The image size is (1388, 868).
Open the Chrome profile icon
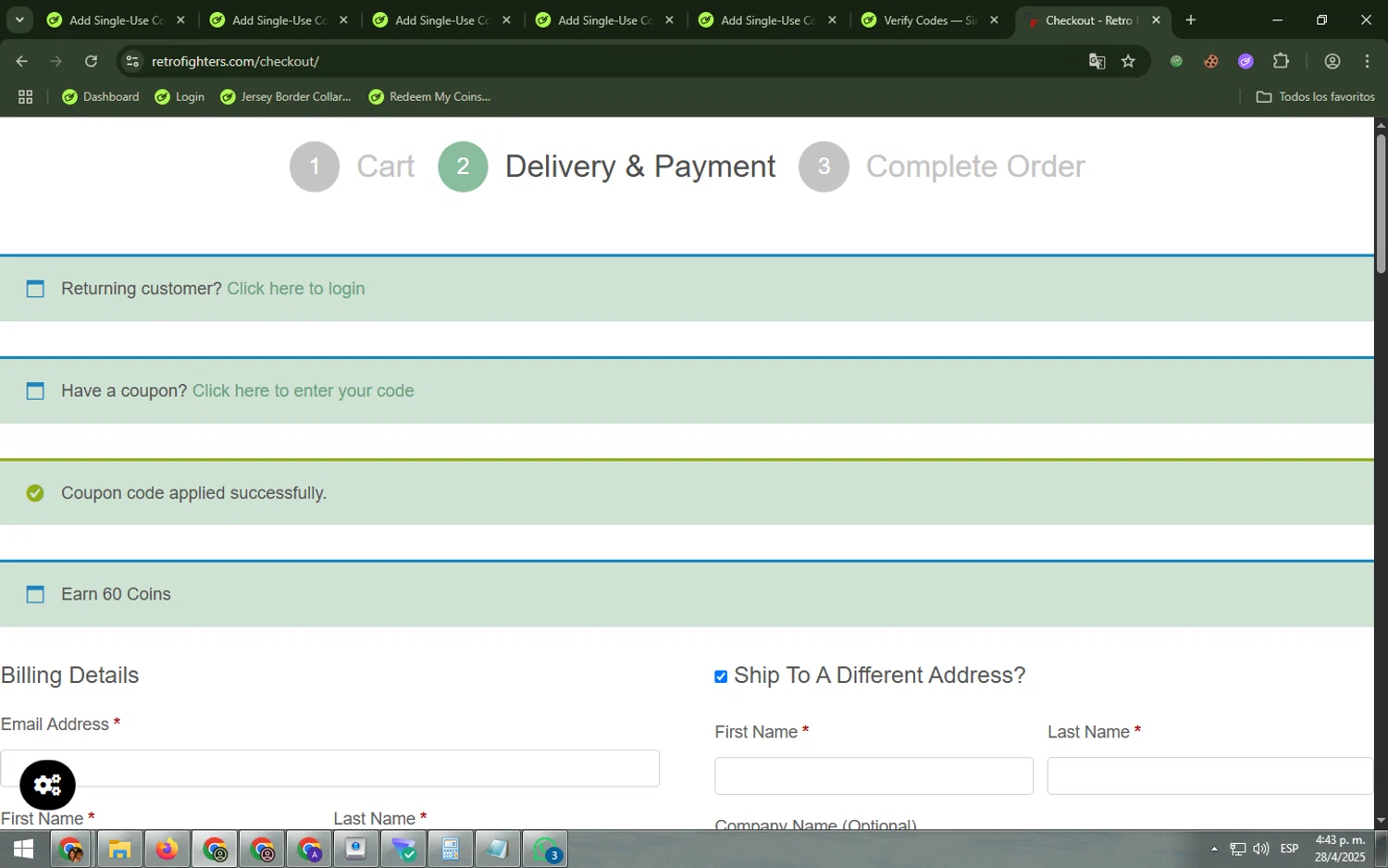[1332, 61]
